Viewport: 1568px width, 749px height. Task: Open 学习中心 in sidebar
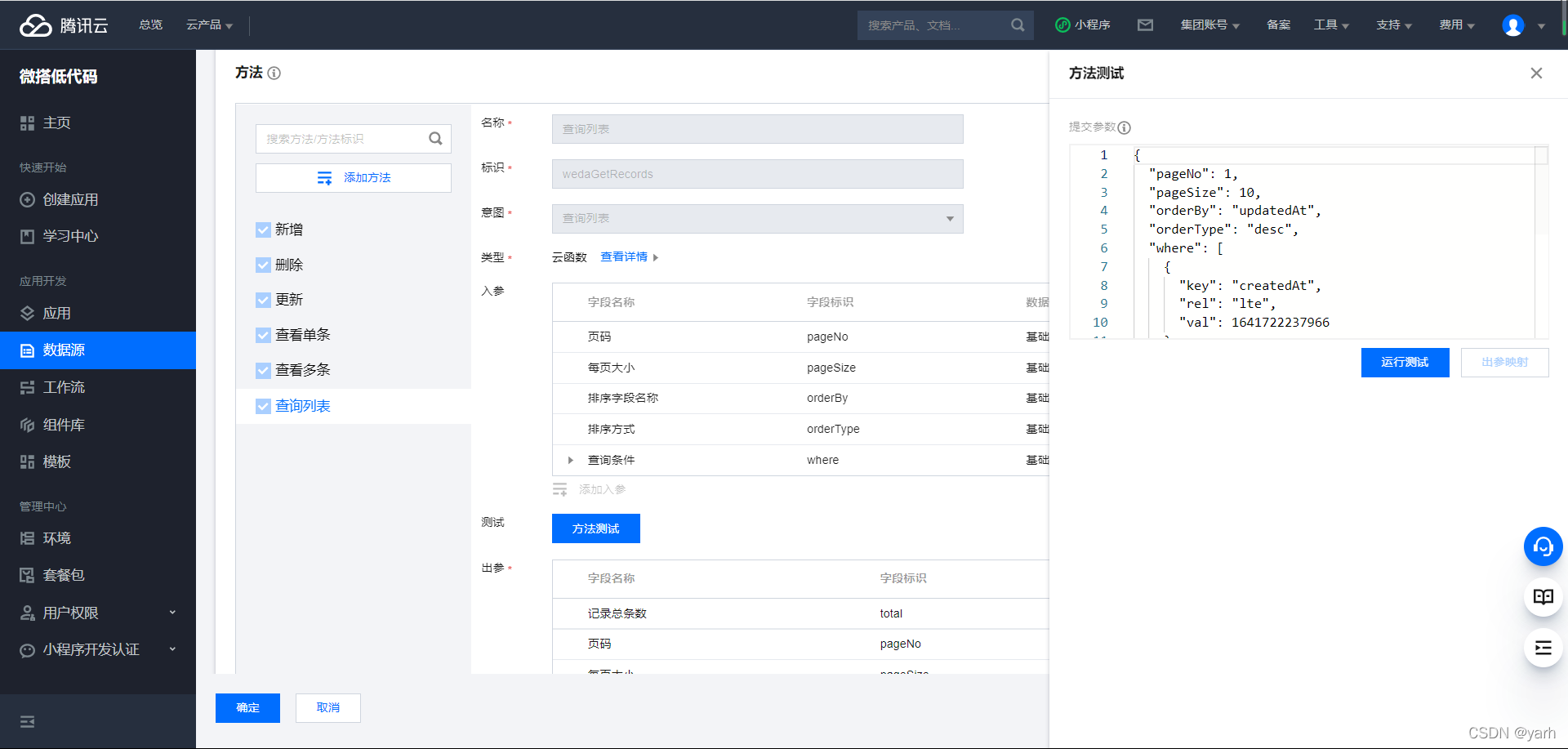pos(98,236)
